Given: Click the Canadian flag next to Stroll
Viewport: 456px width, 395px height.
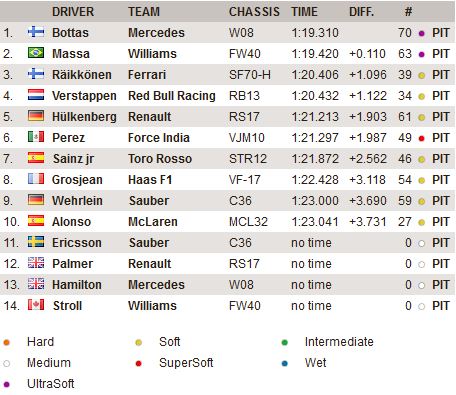Looking at the screenshot, I should pos(36,305).
